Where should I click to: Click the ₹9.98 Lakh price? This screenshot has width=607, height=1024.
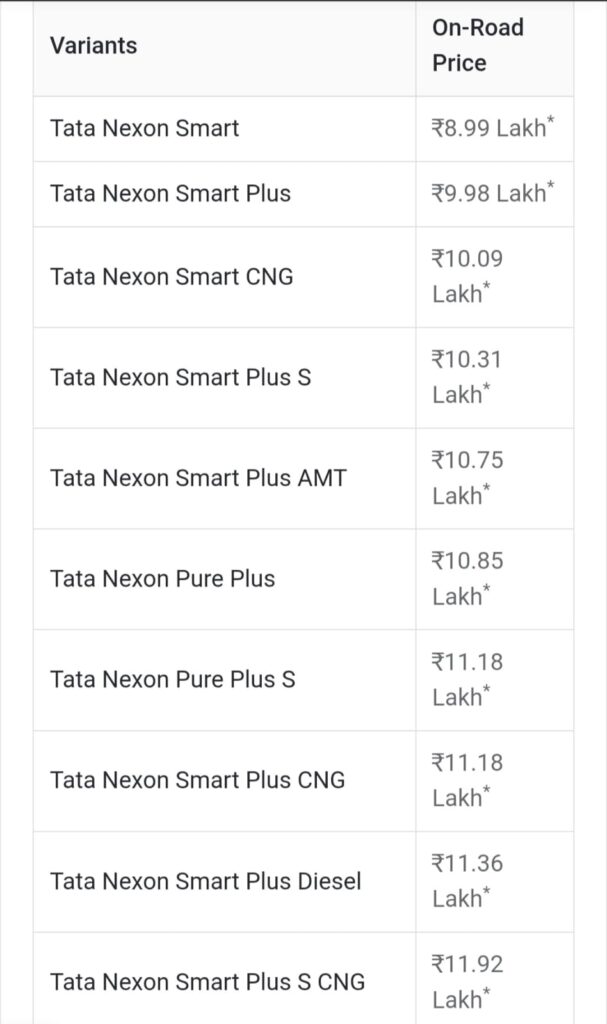[x=491, y=193]
